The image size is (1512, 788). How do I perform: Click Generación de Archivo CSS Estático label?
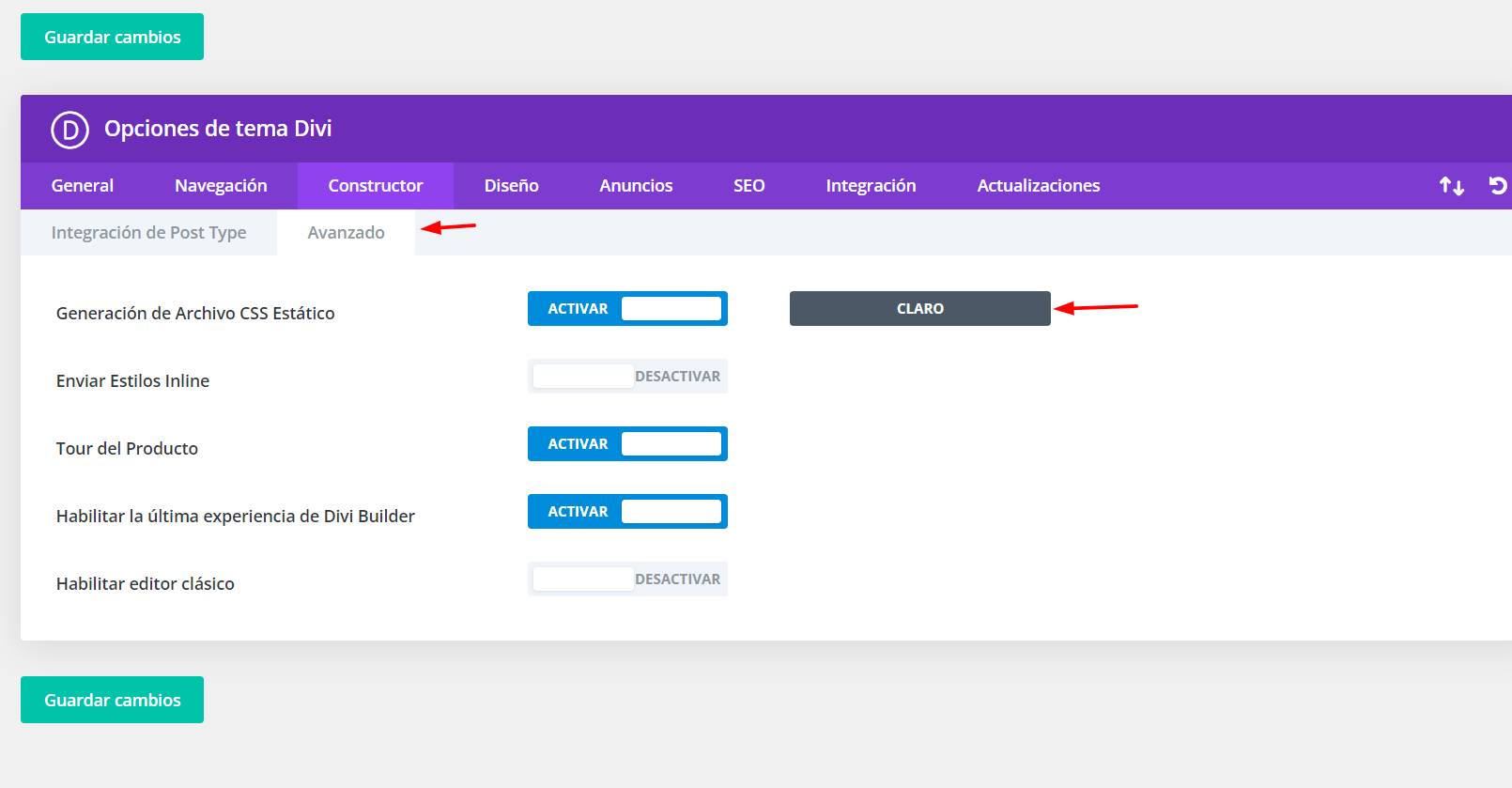(195, 314)
